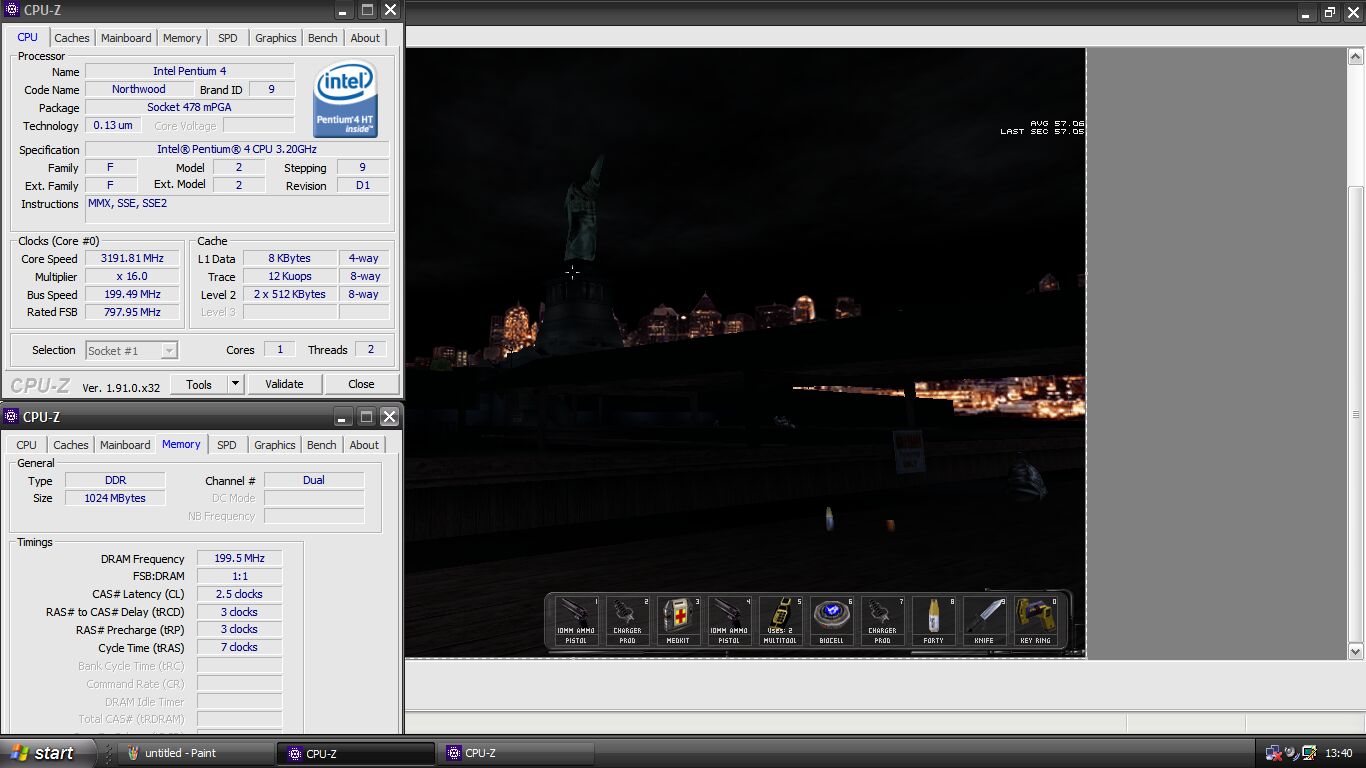
Task: Switch to untitled - Paint in taskbar
Action: 197,753
